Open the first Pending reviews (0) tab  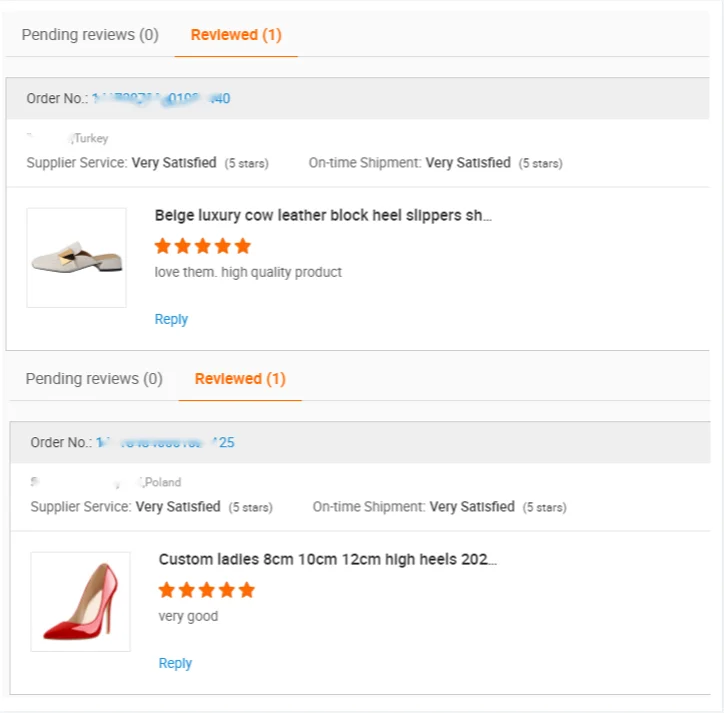[x=90, y=35]
